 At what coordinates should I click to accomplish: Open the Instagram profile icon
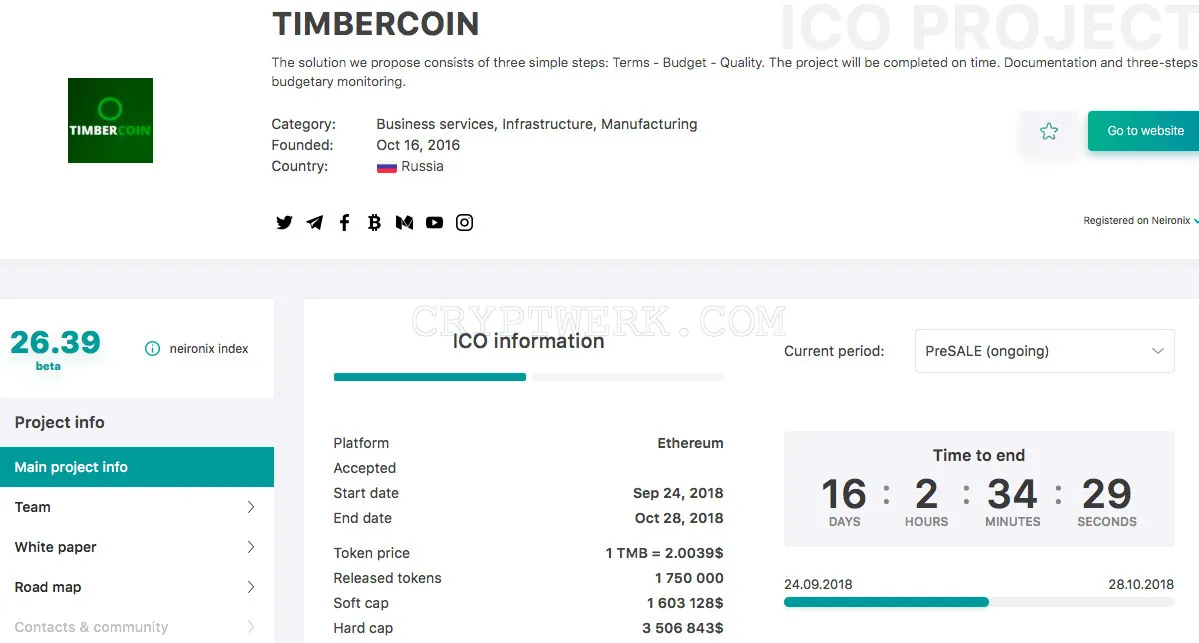[x=464, y=222]
